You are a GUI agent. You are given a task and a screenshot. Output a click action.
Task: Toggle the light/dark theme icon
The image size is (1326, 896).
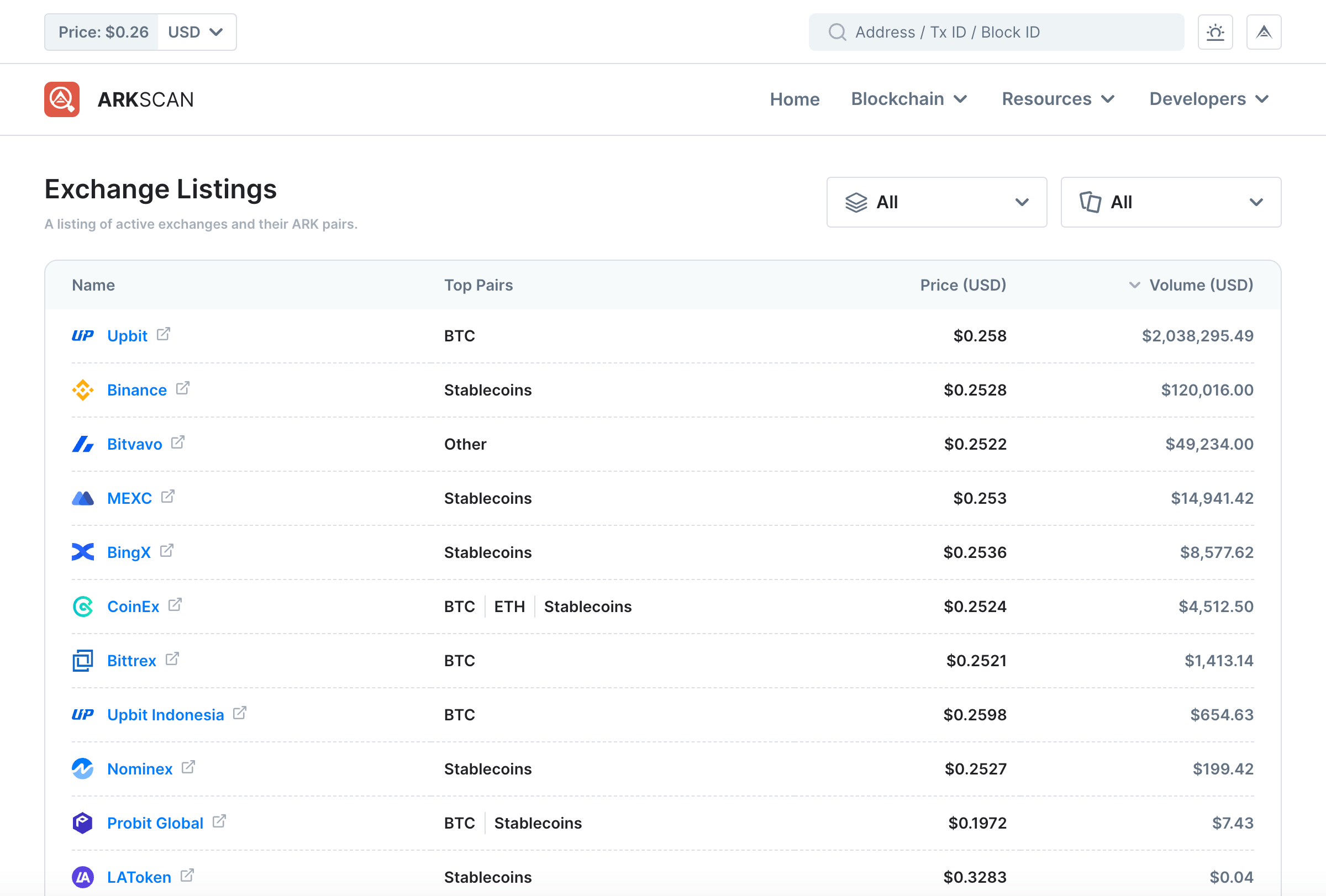tap(1215, 32)
